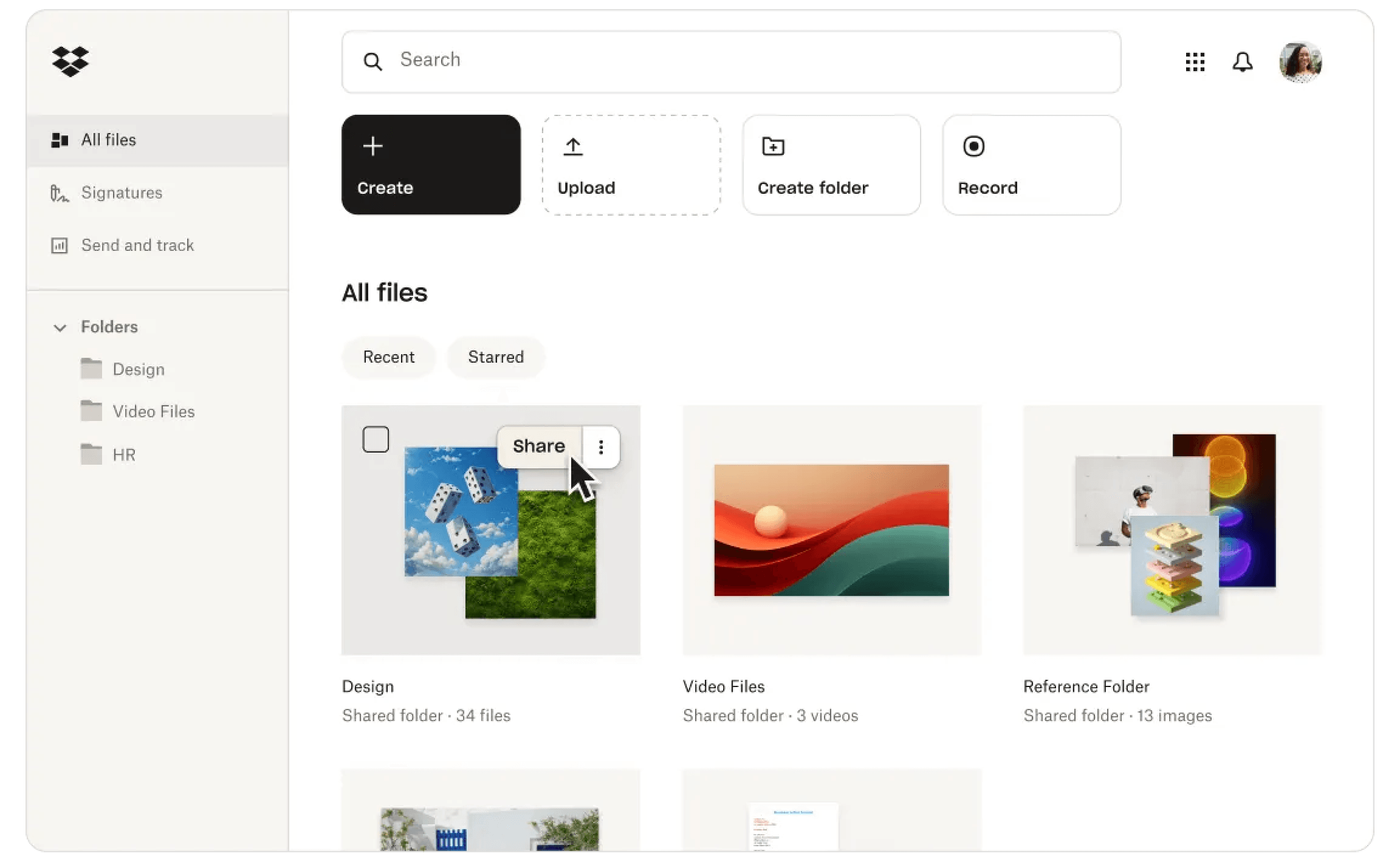Toggle the Starred filter
The image size is (1400, 862).
[x=495, y=357]
